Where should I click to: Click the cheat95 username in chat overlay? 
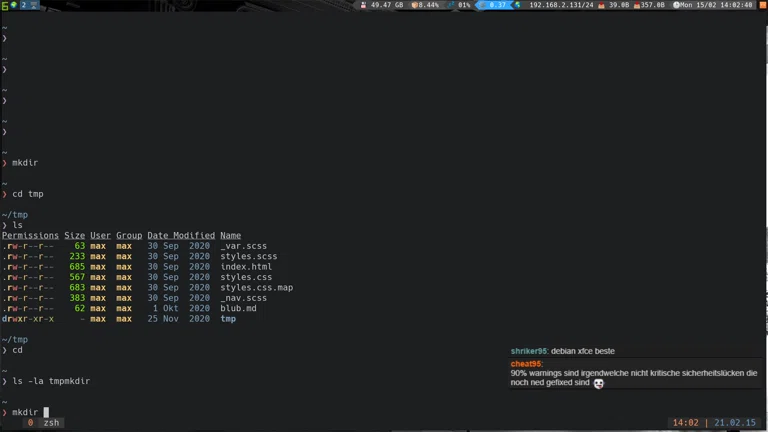526,364
